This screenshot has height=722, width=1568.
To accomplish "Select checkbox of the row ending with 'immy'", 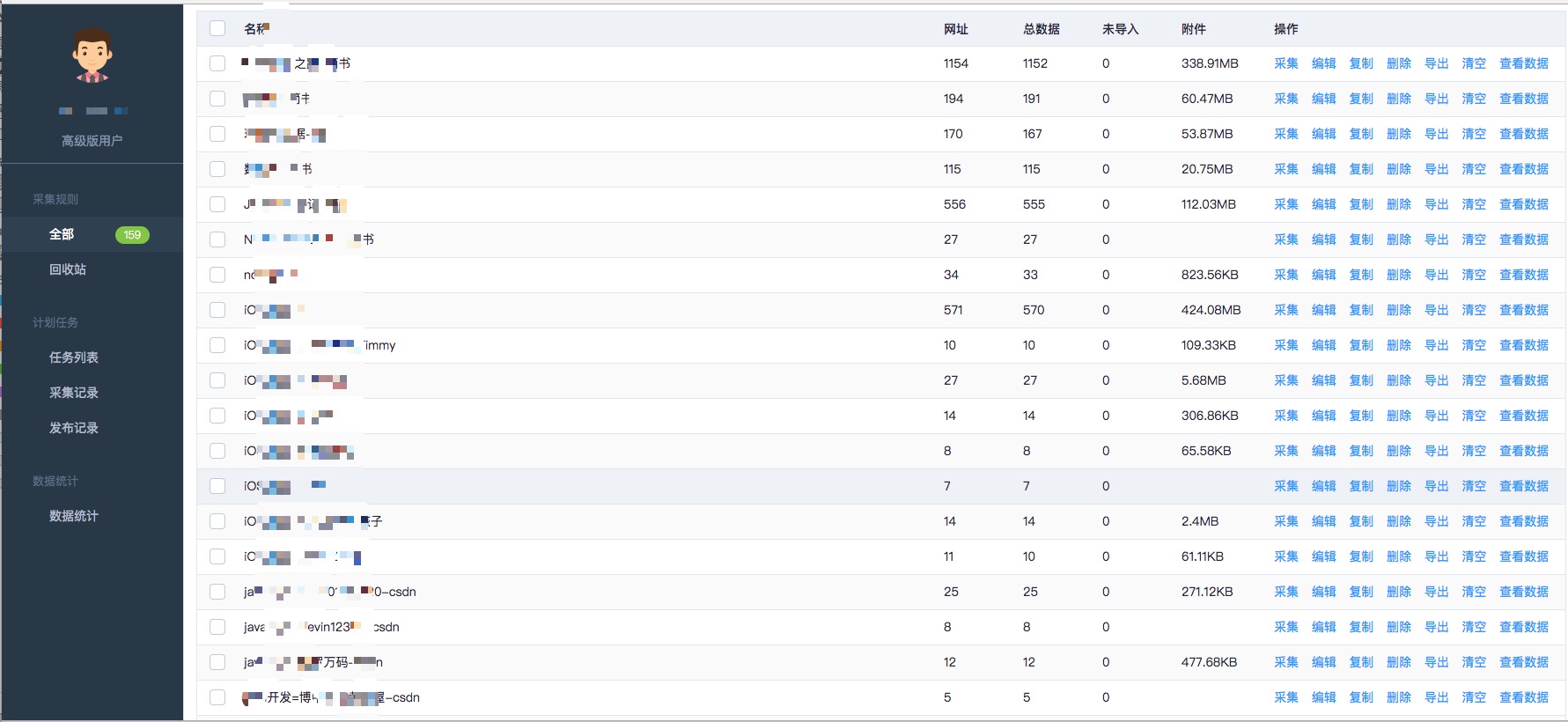I will click(x=217, y=345).
